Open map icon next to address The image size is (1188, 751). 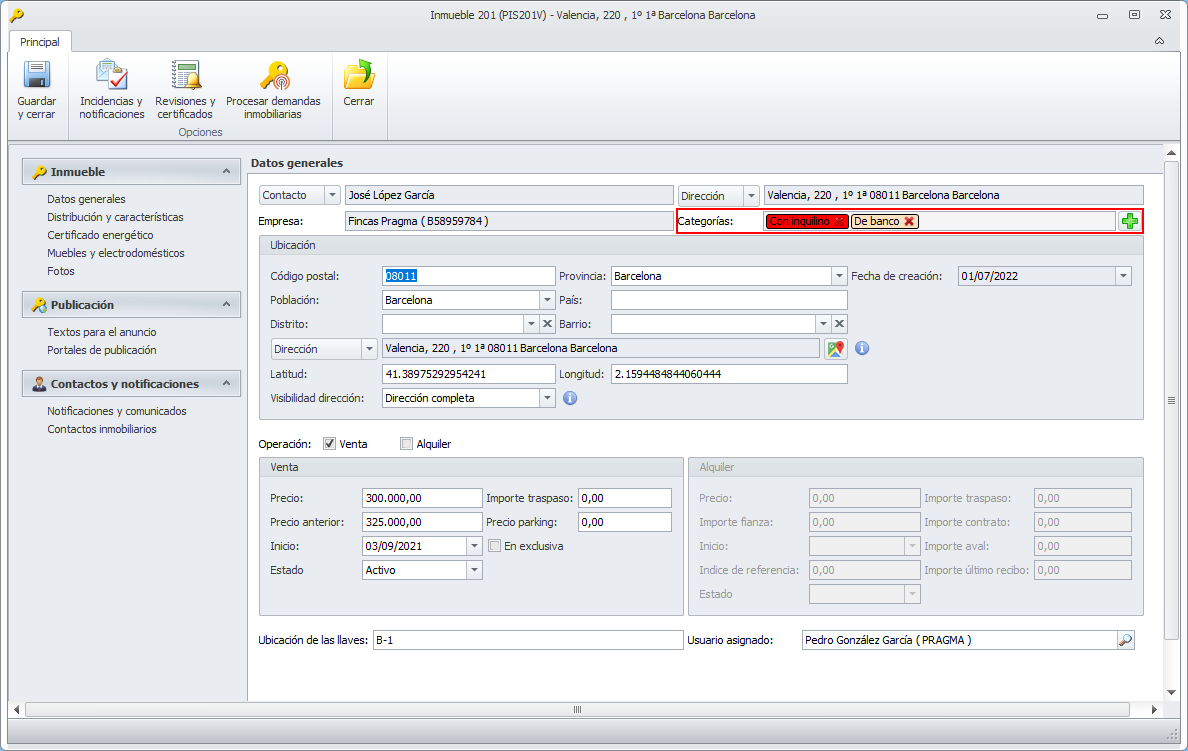tap(835, 349)
